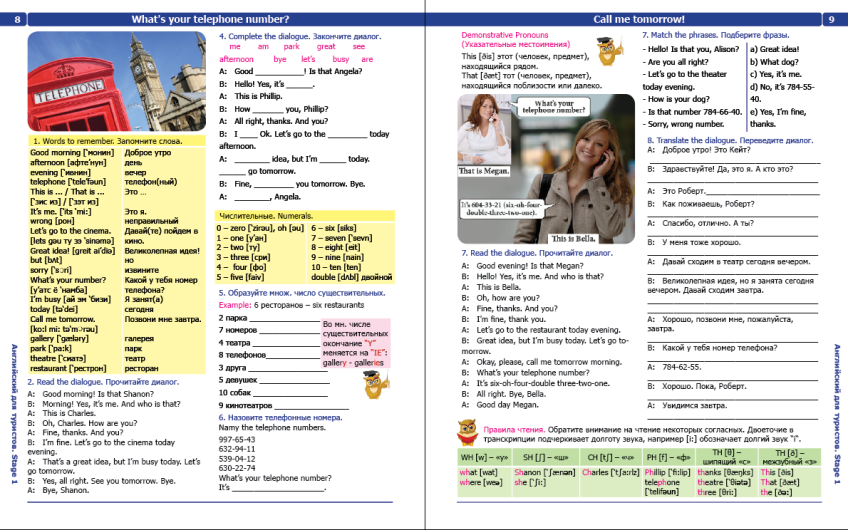The height and width of the screenshot is (530, 848).
Task: Click the 'What's your telephone number?' speech bubble
Action: 553,107
